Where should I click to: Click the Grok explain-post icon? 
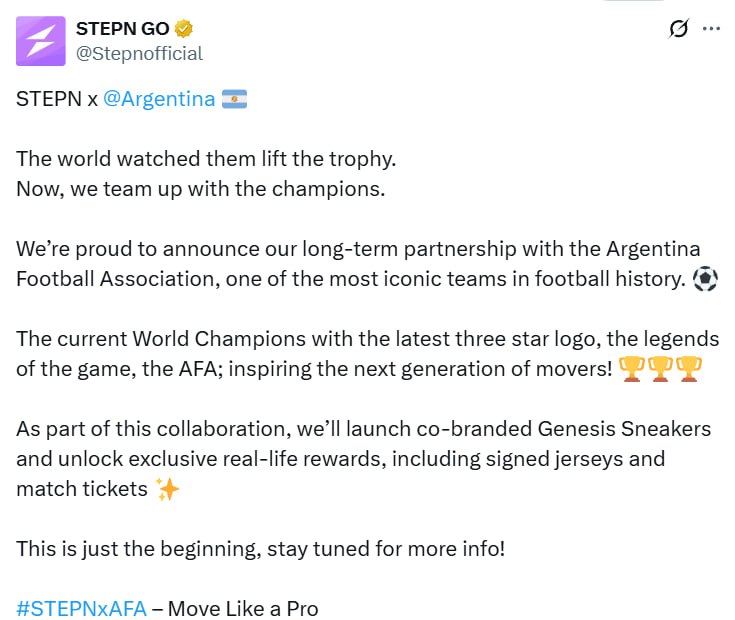pyautogui.click(x=678, y=29)
